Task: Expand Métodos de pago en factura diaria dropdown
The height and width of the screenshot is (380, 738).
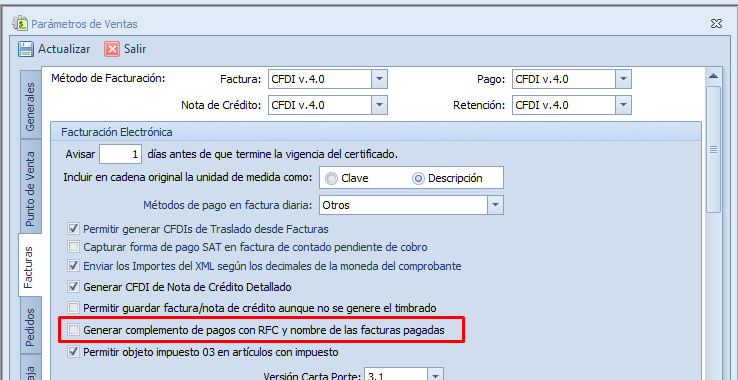Action: (495, 205)
